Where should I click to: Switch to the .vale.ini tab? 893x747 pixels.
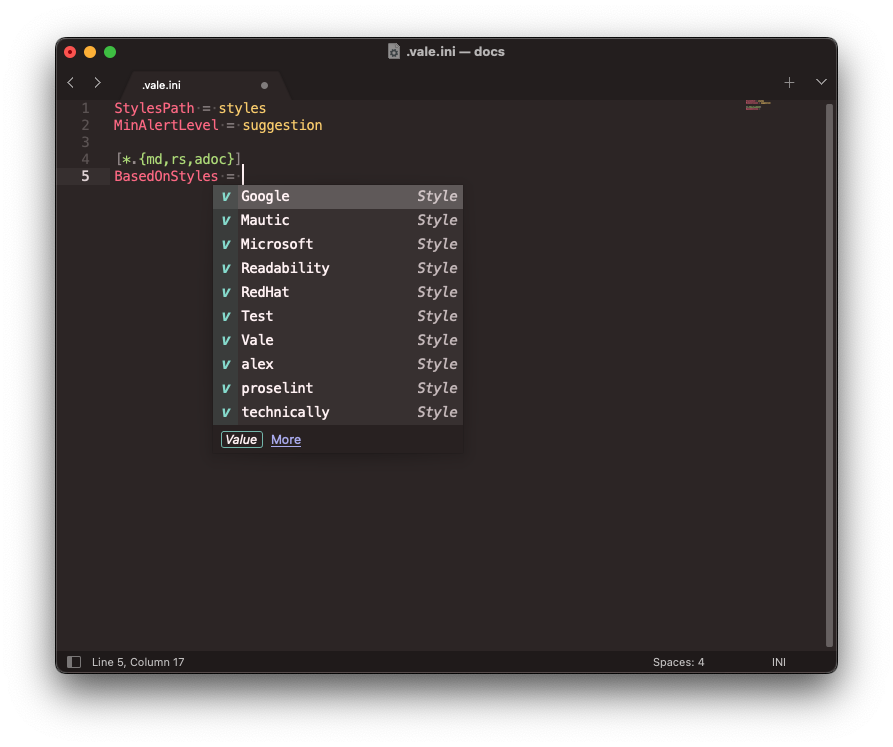pyautogui.click(x=162, y=86)
